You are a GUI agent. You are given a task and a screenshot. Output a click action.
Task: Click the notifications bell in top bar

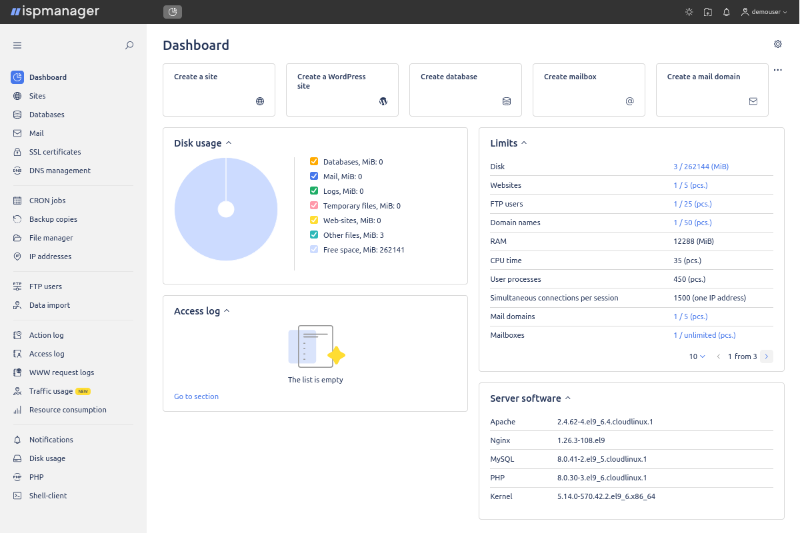pyautogui.click(x=726, y=12)
